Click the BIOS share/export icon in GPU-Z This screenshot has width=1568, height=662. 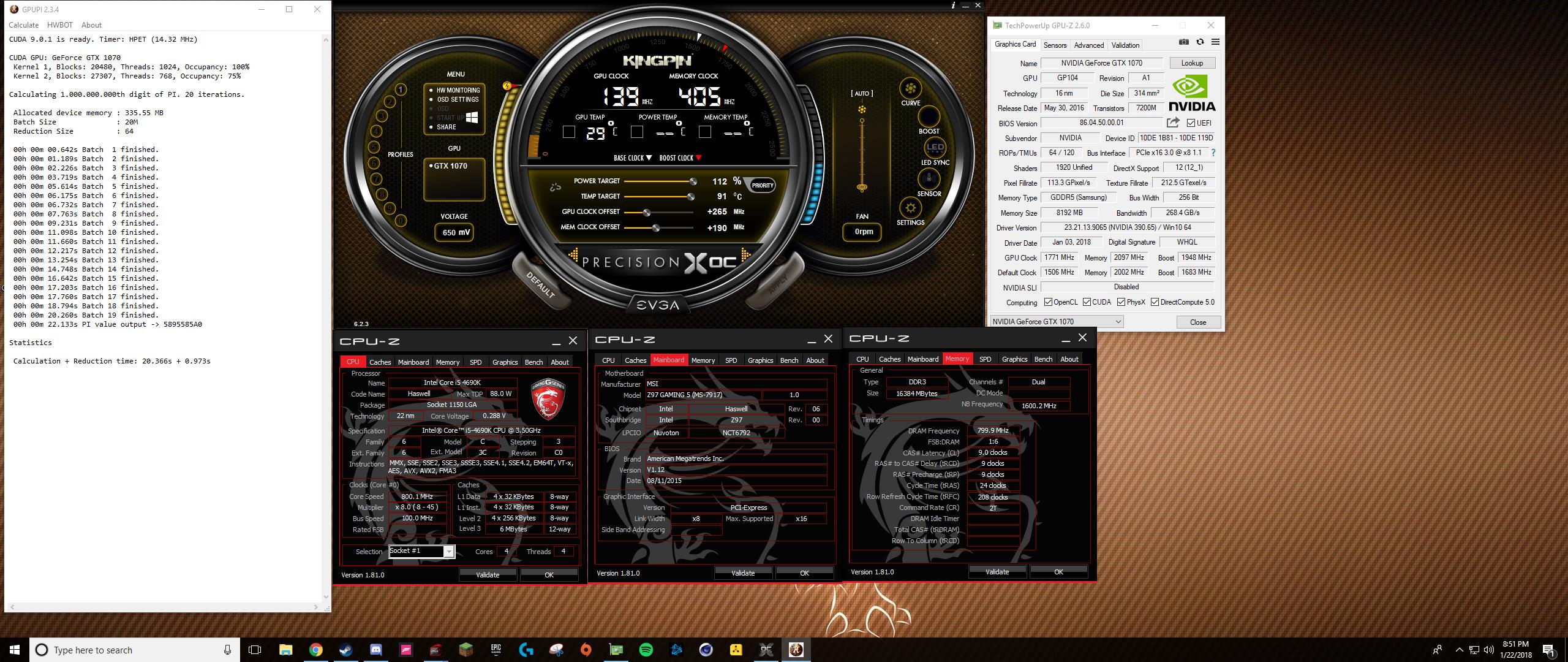[1173, 123]
